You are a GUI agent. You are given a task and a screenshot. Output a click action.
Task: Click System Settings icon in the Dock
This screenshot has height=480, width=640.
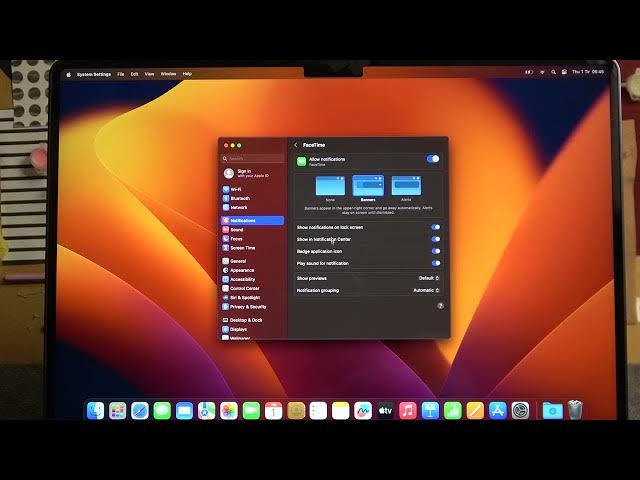[520, 410]
